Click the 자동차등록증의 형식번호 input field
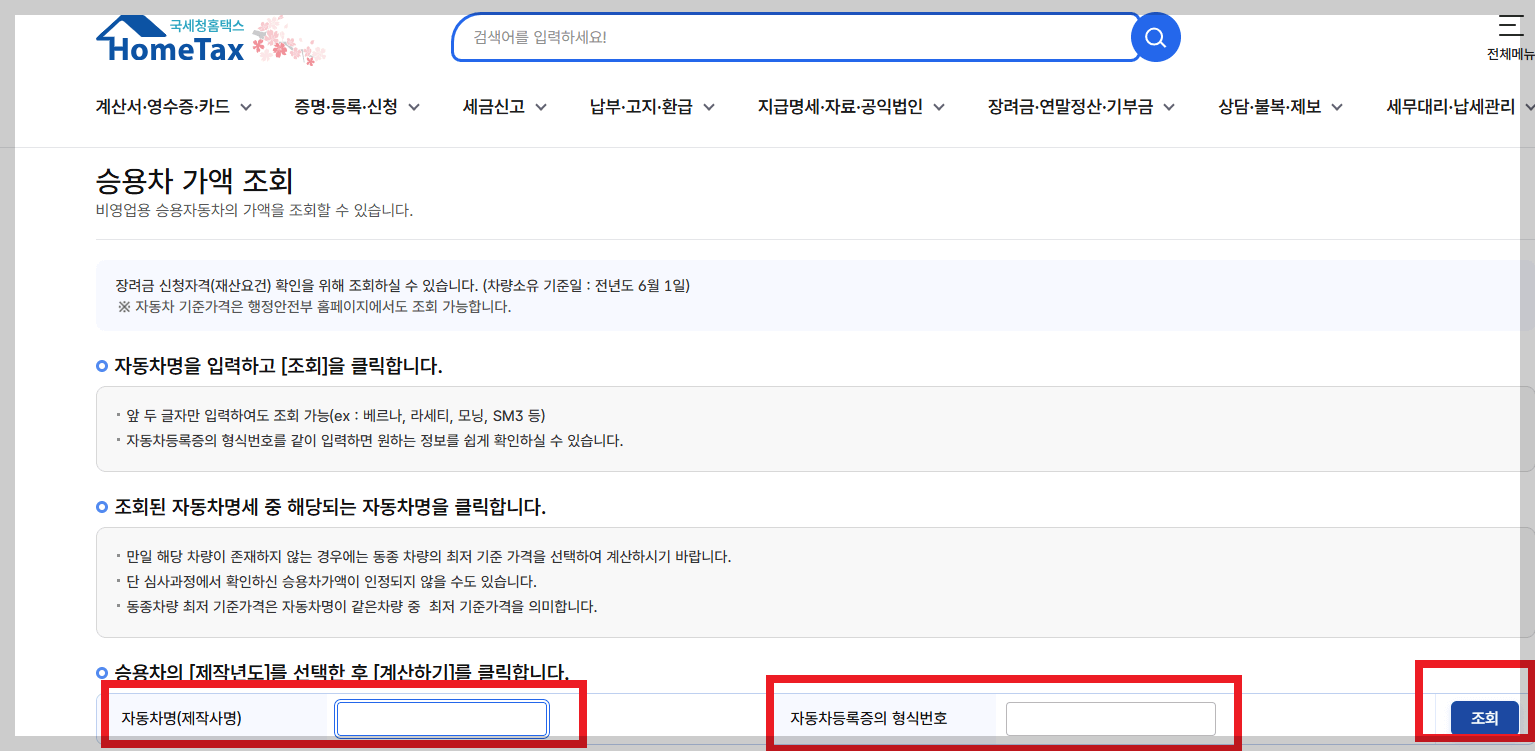1535x751 pixels. coord(1110,718)
